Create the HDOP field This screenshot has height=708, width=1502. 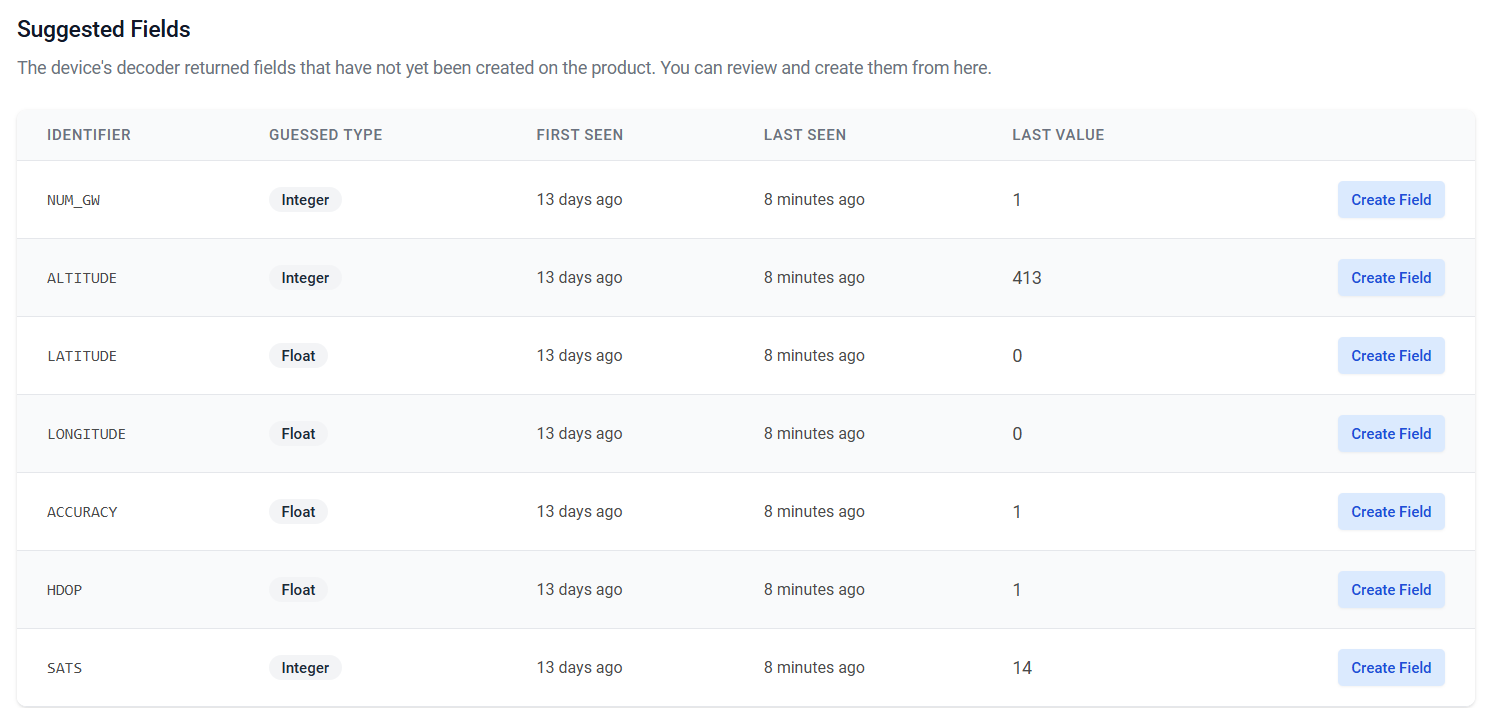click(x=1390, y=590)
